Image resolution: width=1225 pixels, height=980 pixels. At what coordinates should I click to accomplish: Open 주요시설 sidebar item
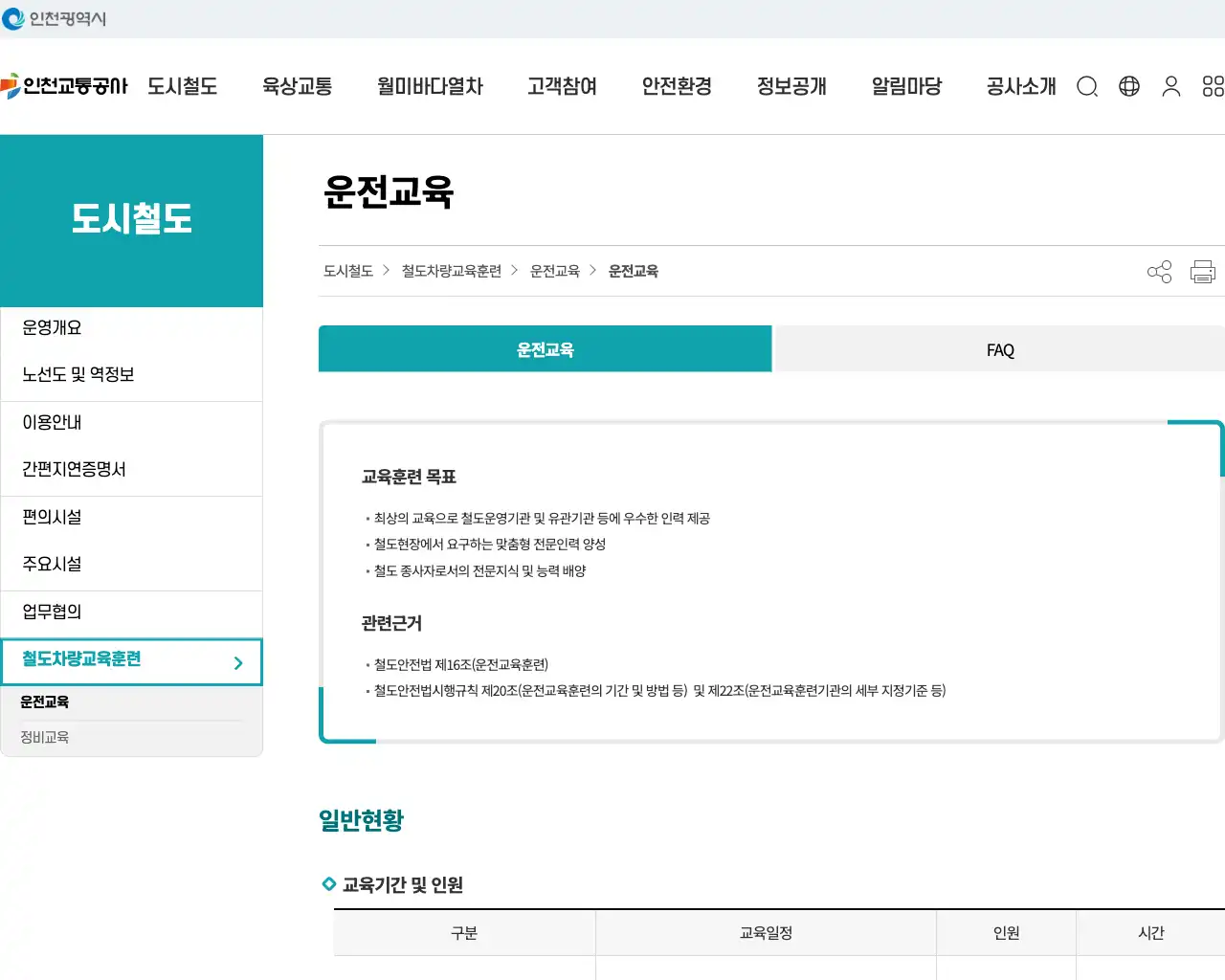[x=132, y=564]
